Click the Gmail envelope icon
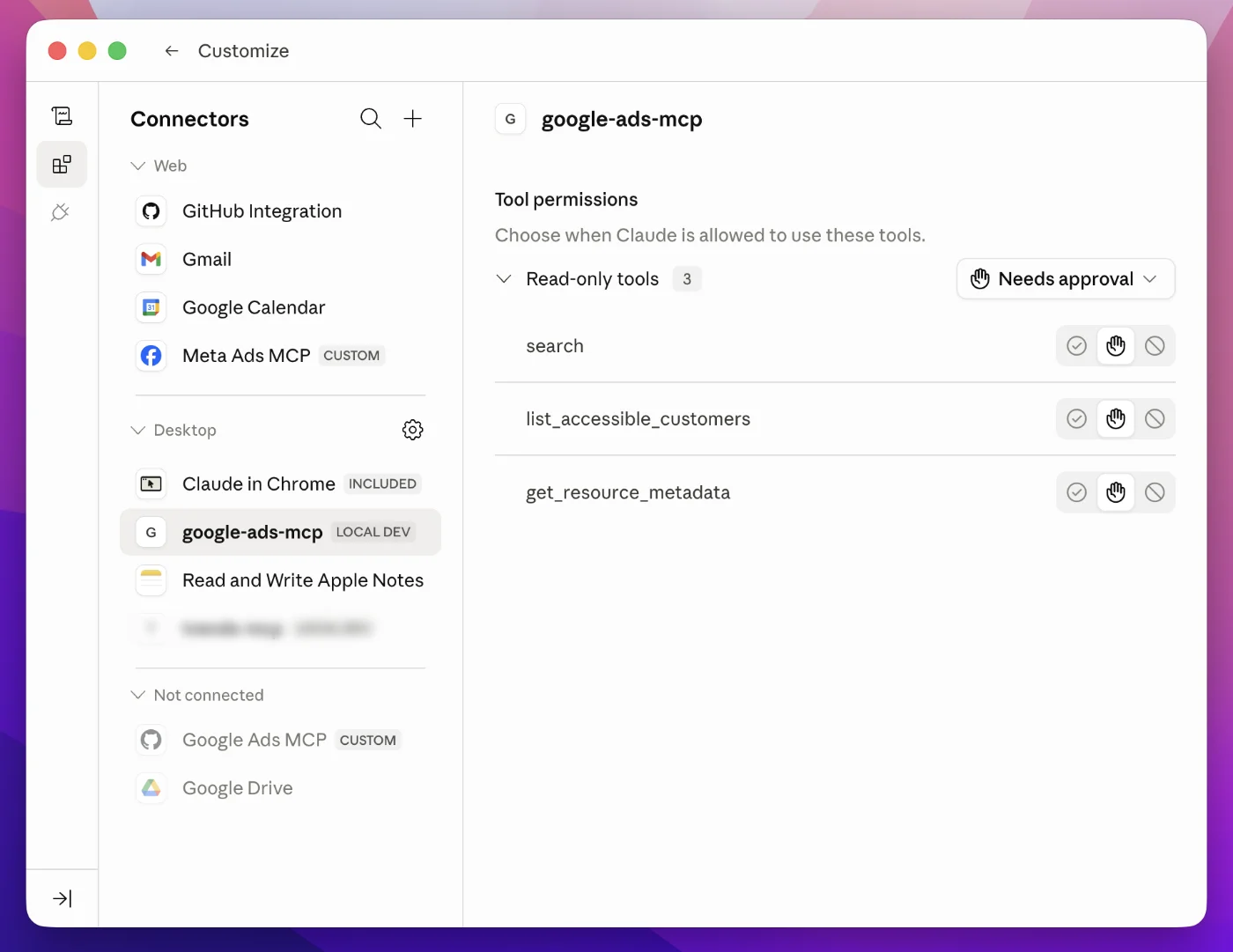 click(151, 259)
